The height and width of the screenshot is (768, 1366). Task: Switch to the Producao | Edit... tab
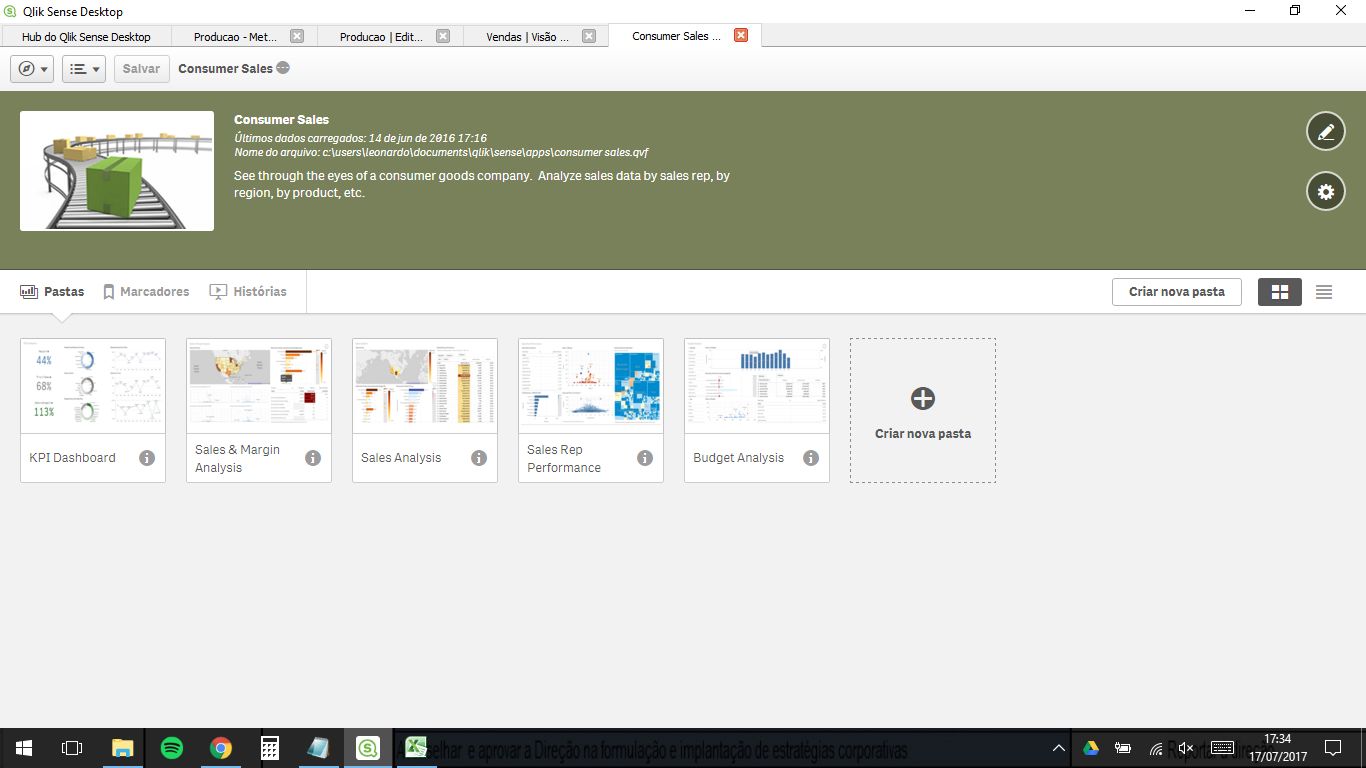[381, 36]
